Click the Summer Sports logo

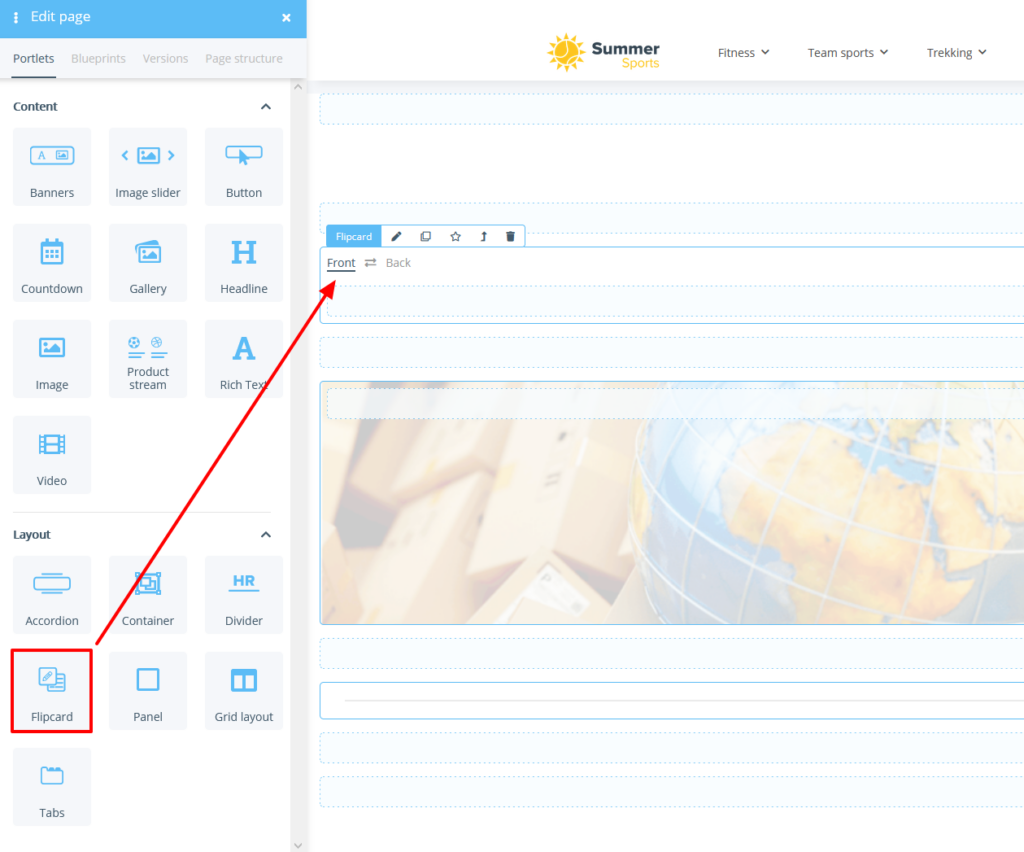point(603,52)
